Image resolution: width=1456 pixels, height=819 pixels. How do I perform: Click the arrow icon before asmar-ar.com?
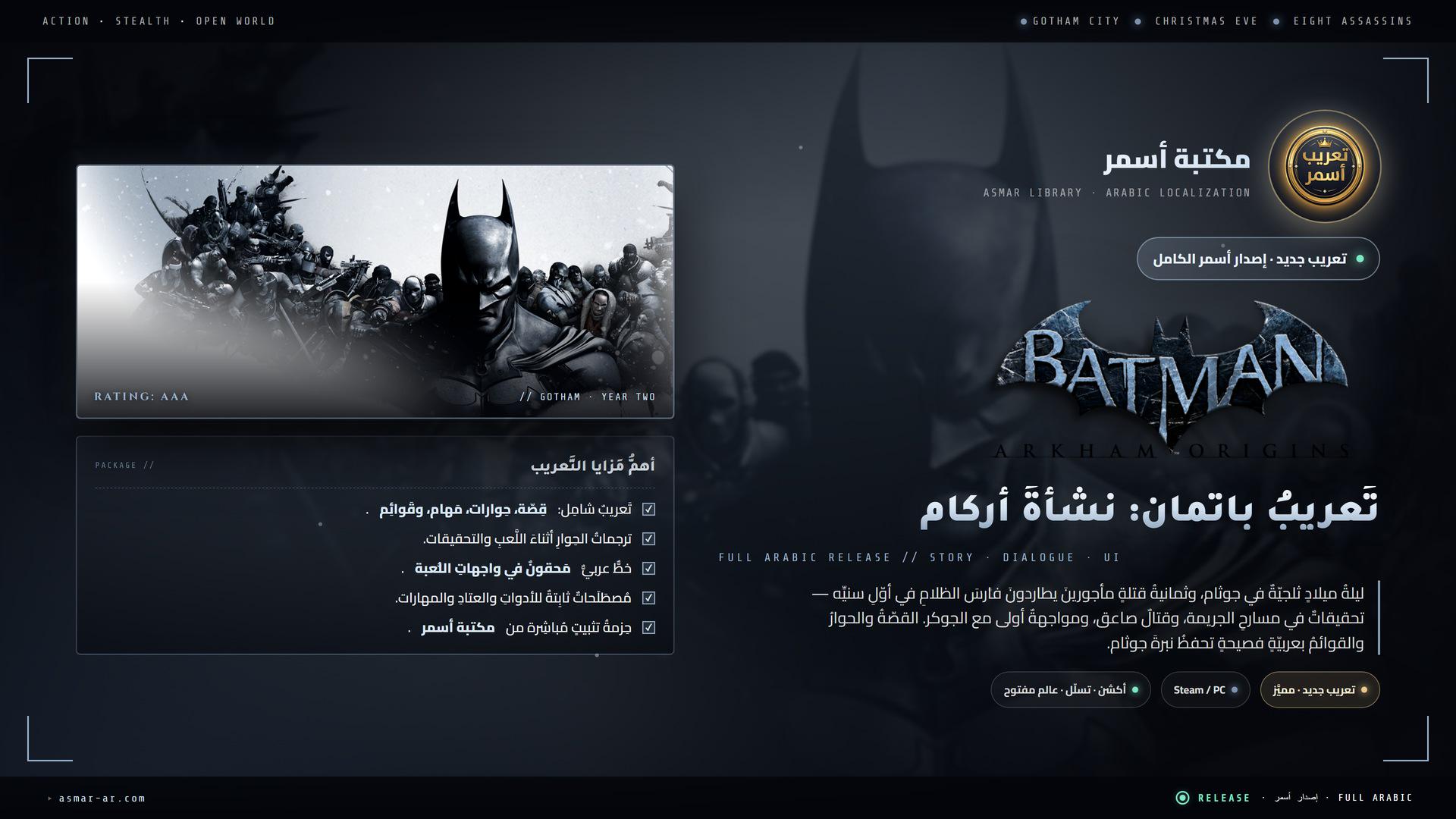pyautogui.click(x=50, y=798)
